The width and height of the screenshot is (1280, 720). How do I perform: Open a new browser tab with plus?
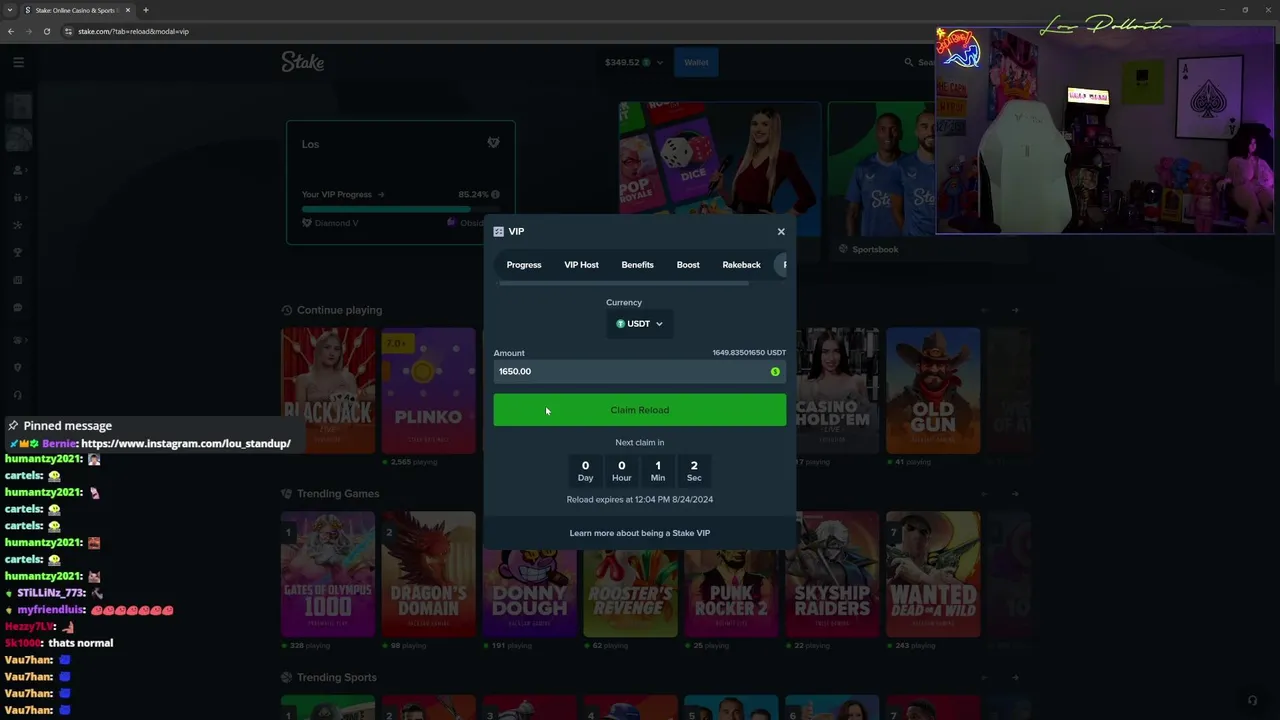pos(146,10)
